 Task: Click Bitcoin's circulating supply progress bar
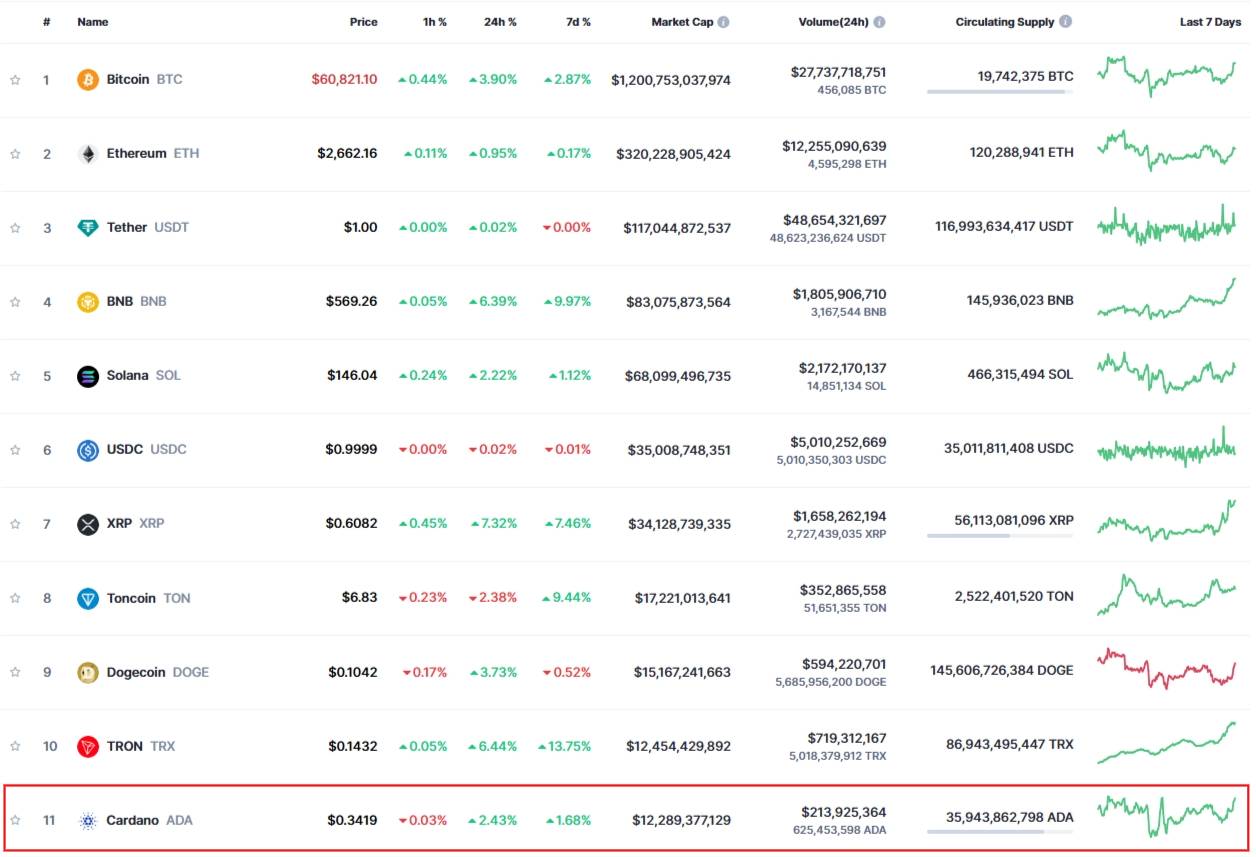1000,92
